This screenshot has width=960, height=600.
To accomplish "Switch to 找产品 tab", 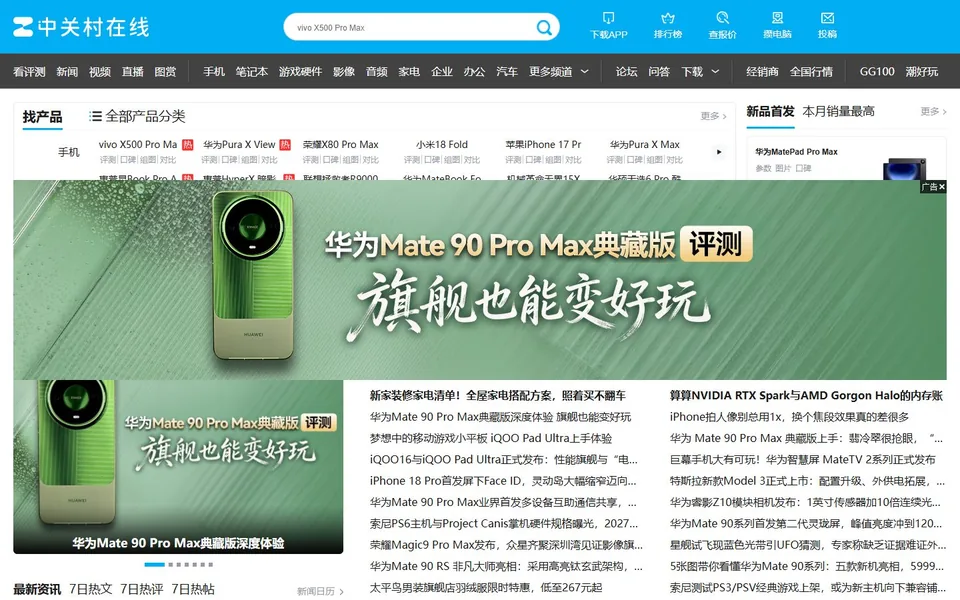I will click(42, 116).
